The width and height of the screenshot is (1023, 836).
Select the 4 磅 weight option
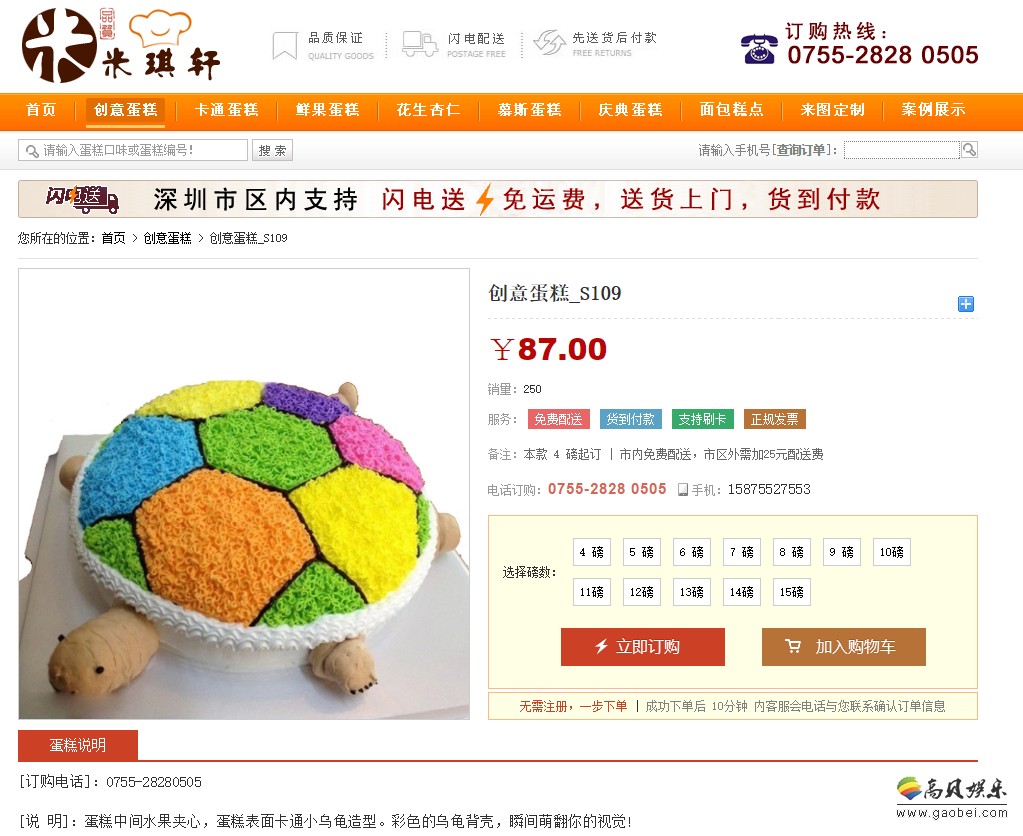pos(592,552)
